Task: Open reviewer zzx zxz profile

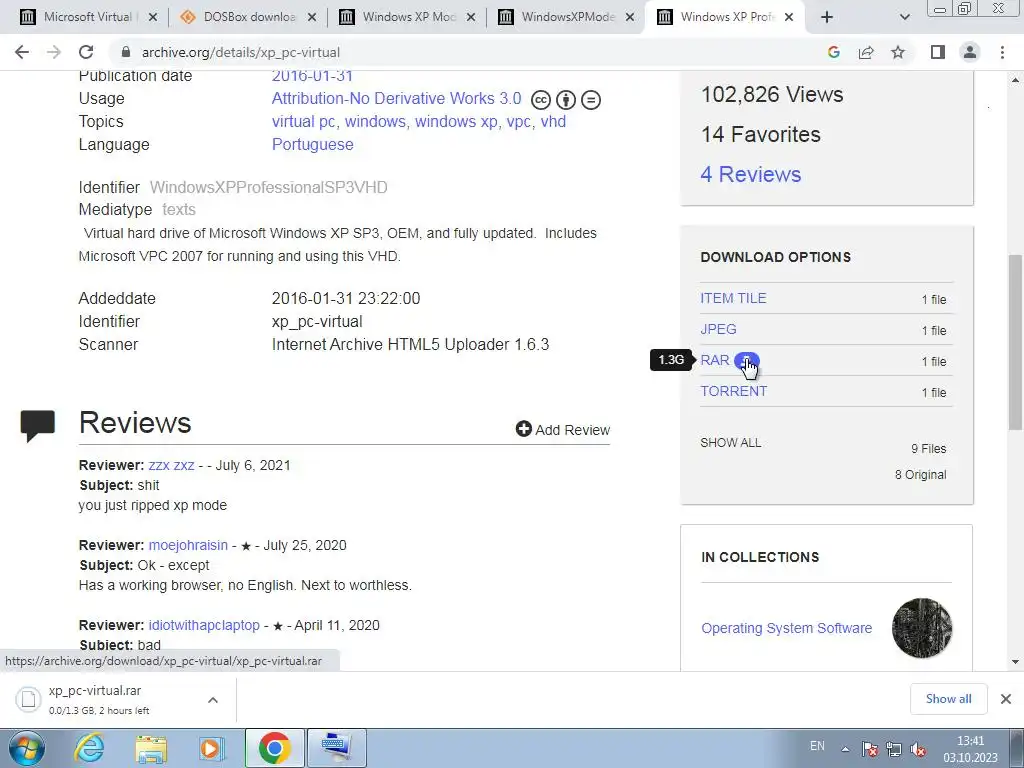Action: (171, 466)
